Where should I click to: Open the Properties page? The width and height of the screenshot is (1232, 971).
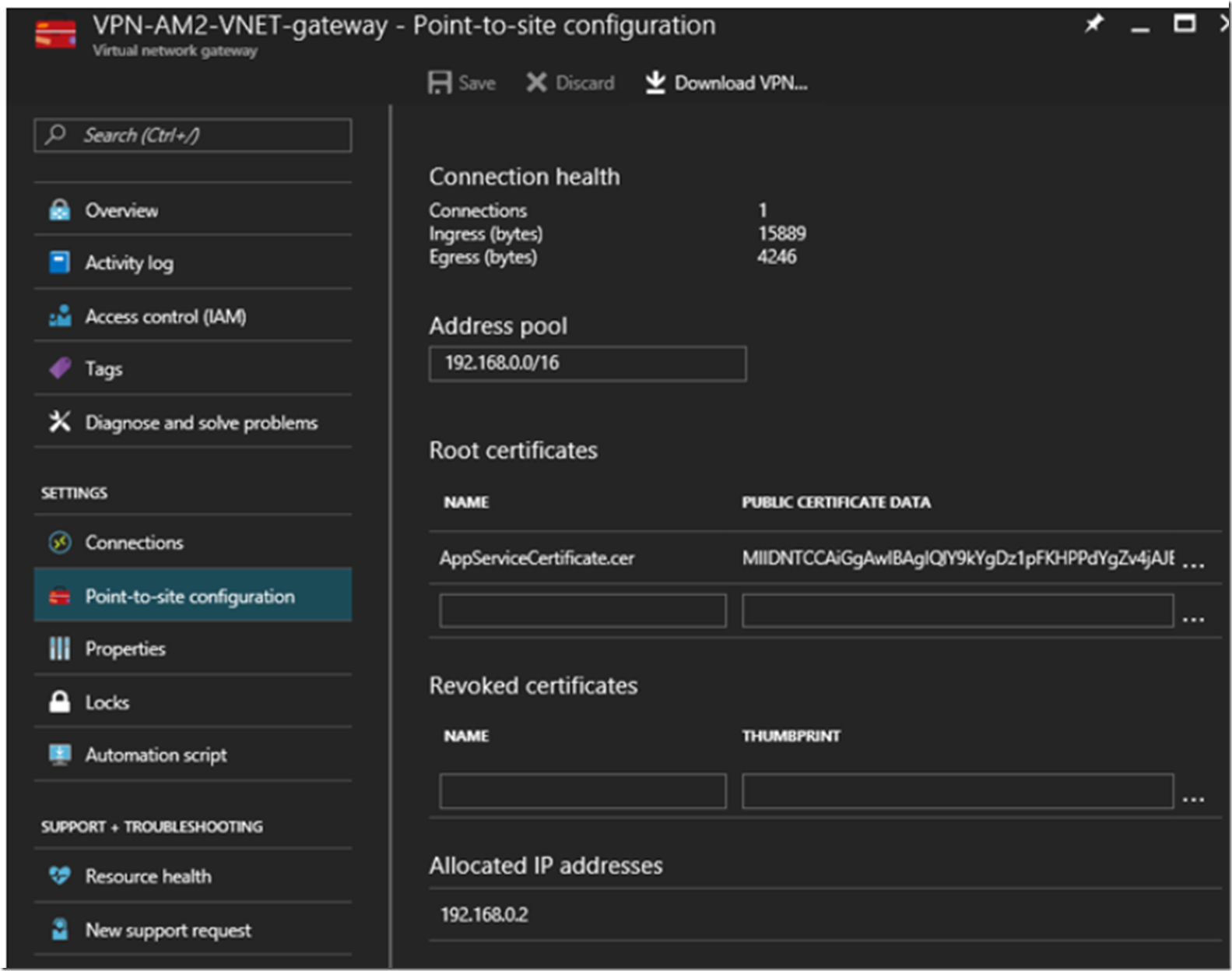click(193, 649)
